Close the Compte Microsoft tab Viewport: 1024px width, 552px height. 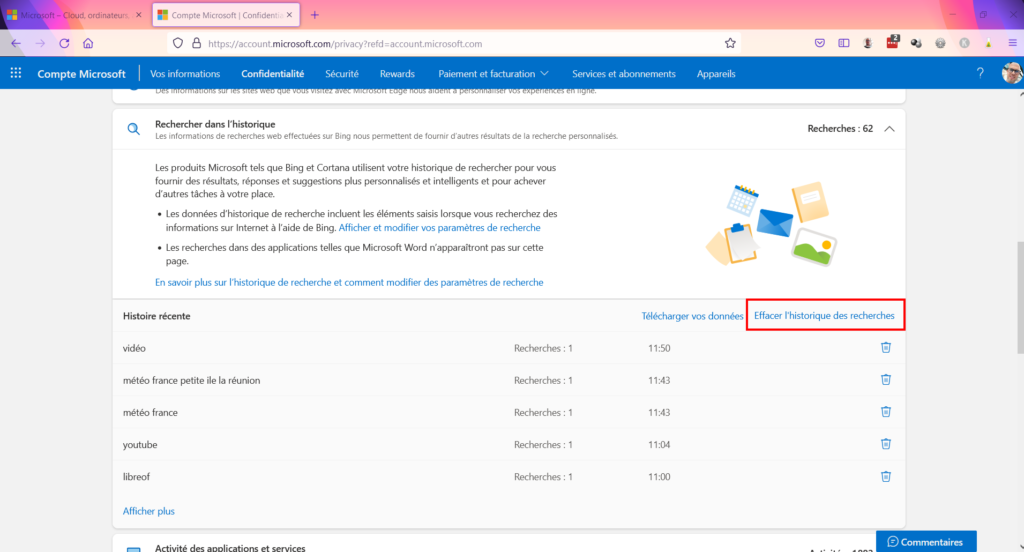[x=289, y=15]
